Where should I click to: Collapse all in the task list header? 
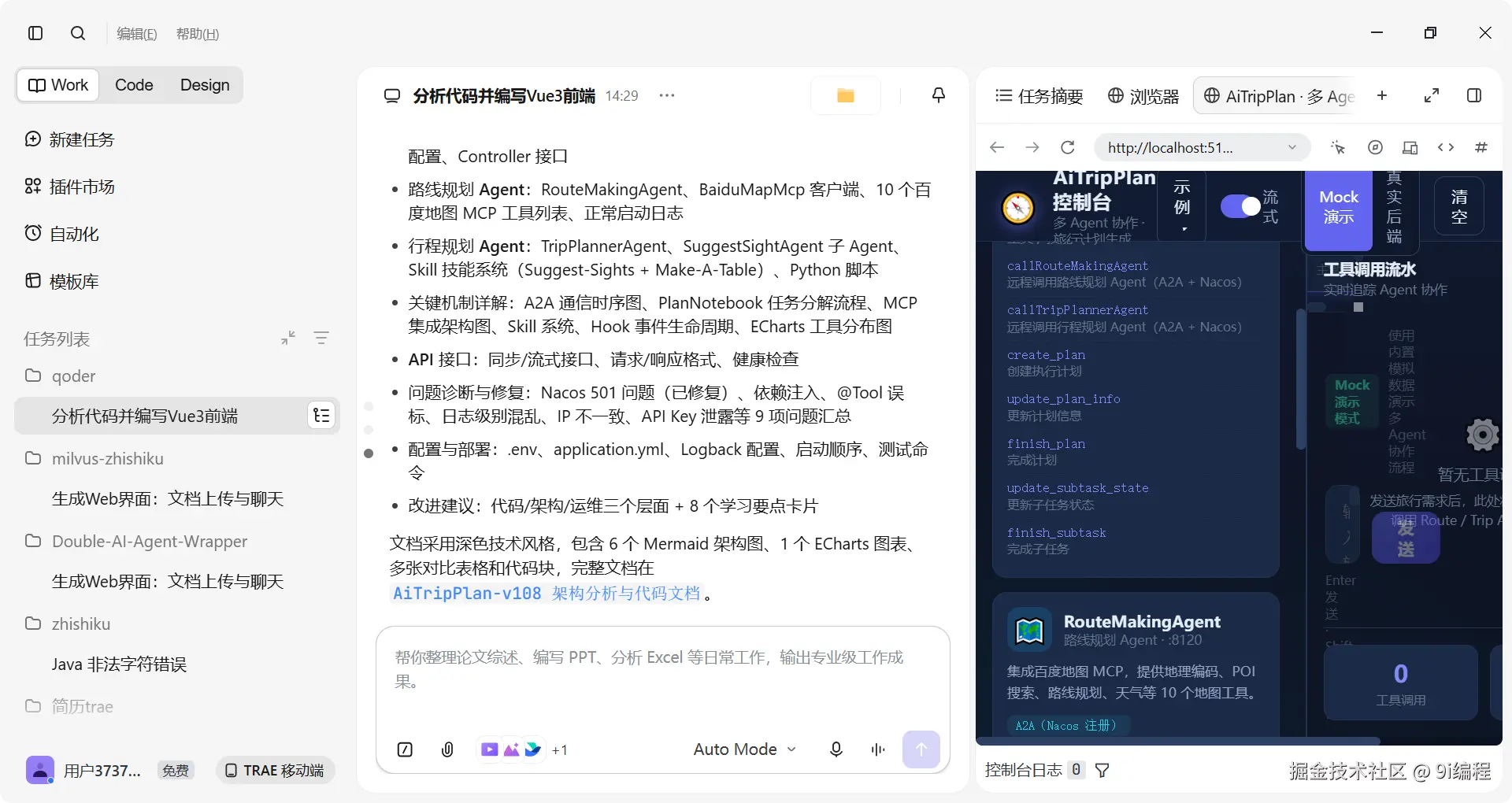pyautogui.click(x=288, y=338)
